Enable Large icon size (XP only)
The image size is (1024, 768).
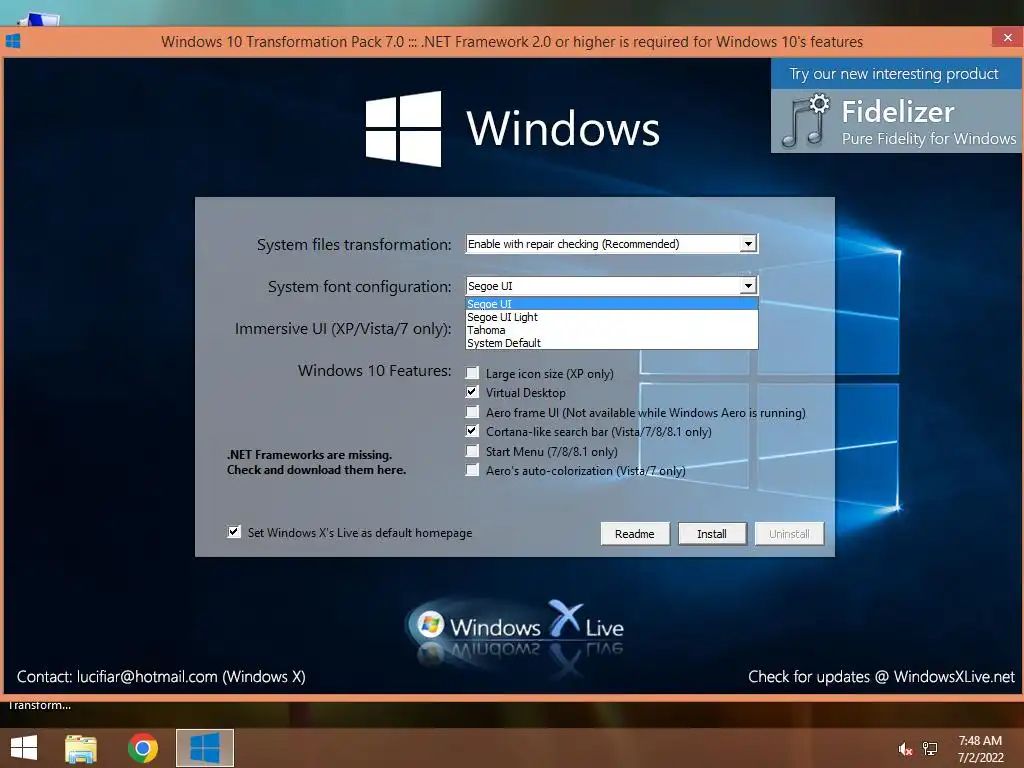472,373
